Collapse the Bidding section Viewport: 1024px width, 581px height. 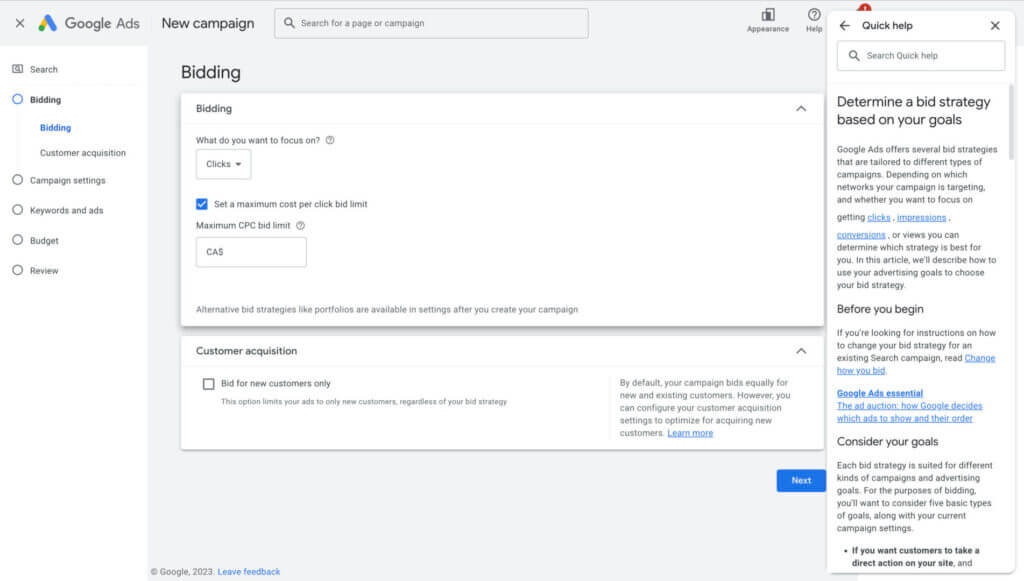click(800, 108)
